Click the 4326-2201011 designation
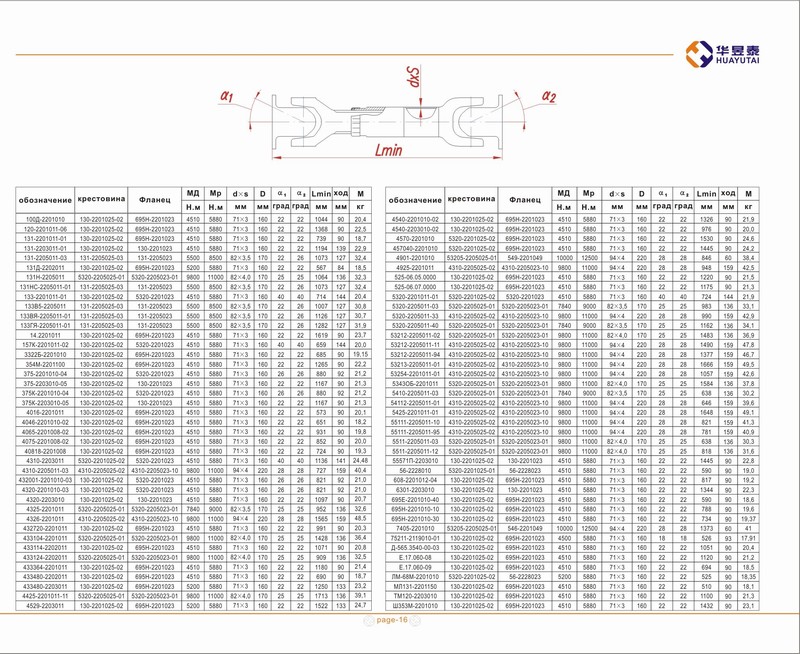Screen dimensions: 800x654 point(45,519)
